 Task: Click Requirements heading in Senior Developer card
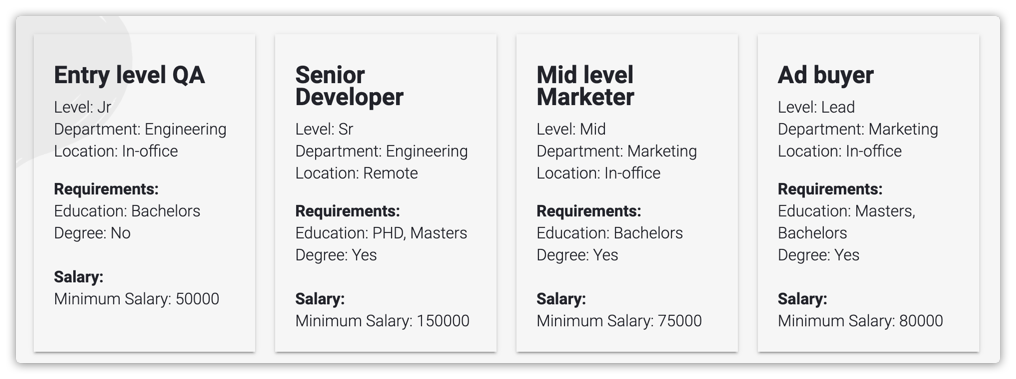pyautogui.click(x=348, y=211)
